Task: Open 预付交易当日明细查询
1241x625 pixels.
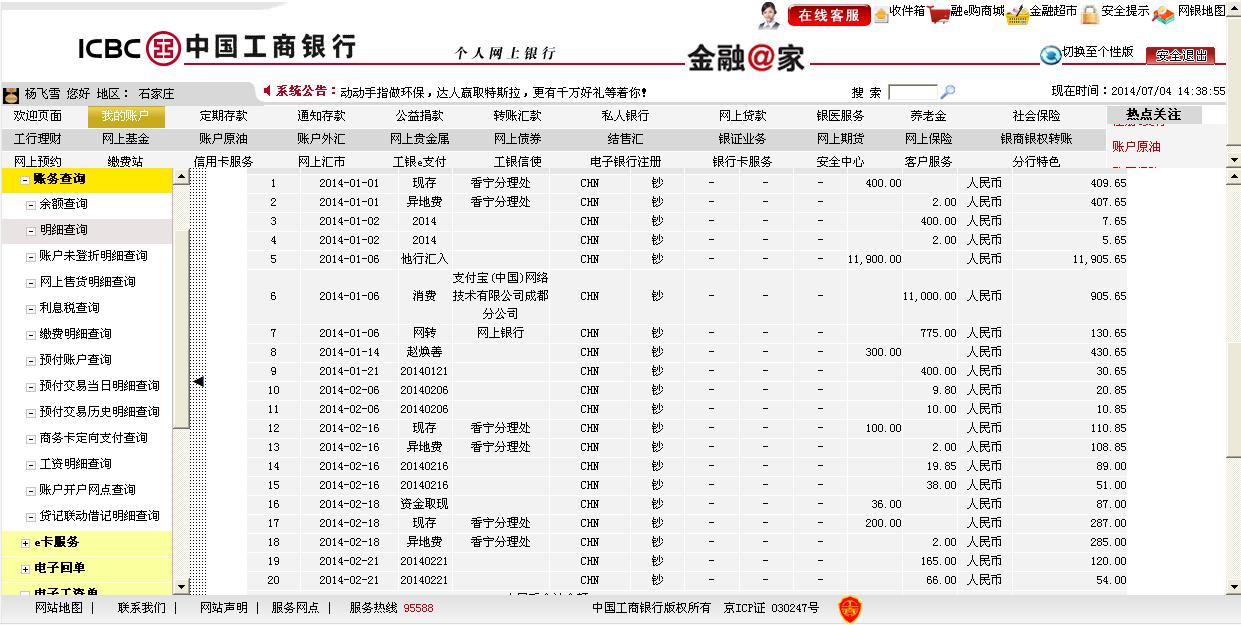Action: (x=99, y=386)
